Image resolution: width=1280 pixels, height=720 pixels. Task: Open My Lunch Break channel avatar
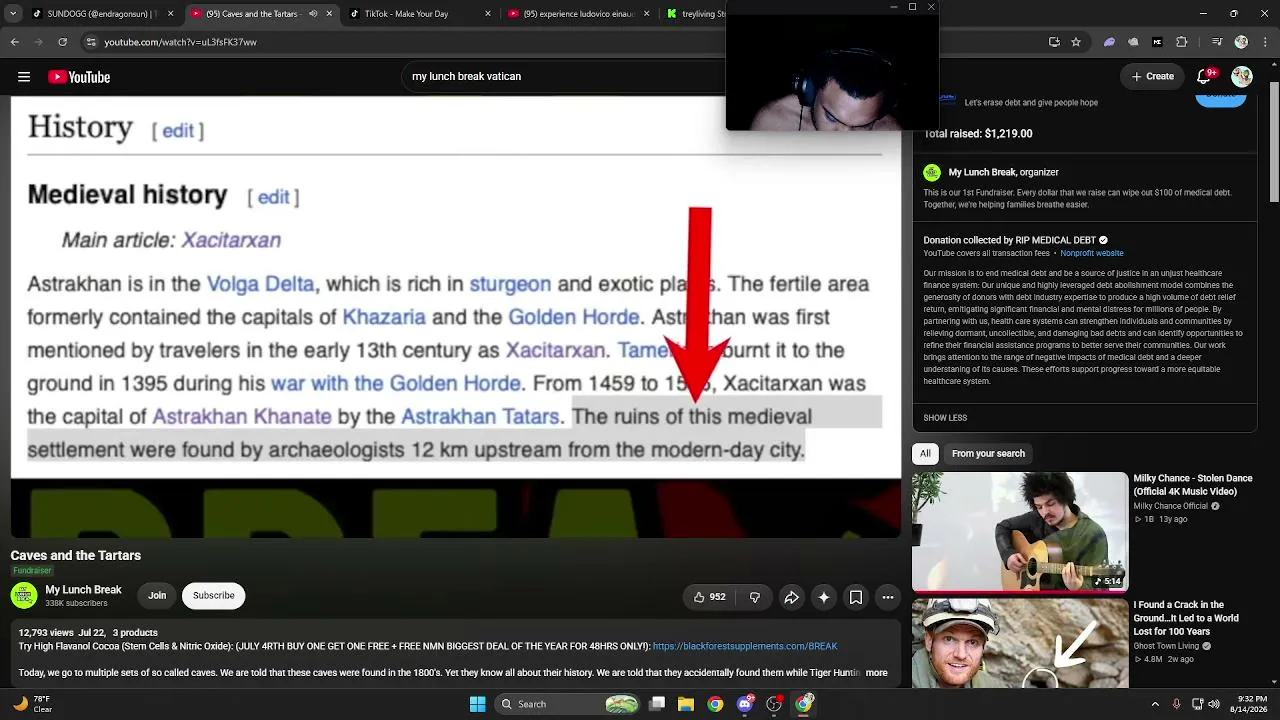coord(24,596)
